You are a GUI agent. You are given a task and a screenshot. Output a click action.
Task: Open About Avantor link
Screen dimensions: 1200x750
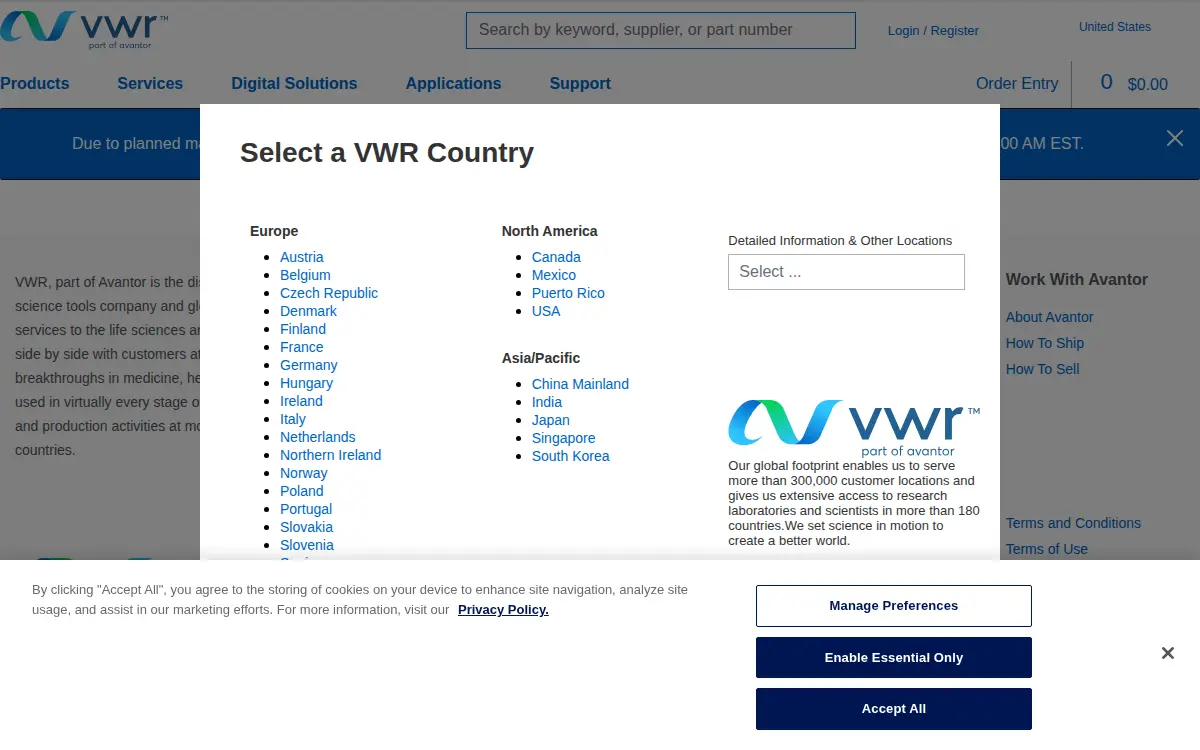(x=1049, y=317)
